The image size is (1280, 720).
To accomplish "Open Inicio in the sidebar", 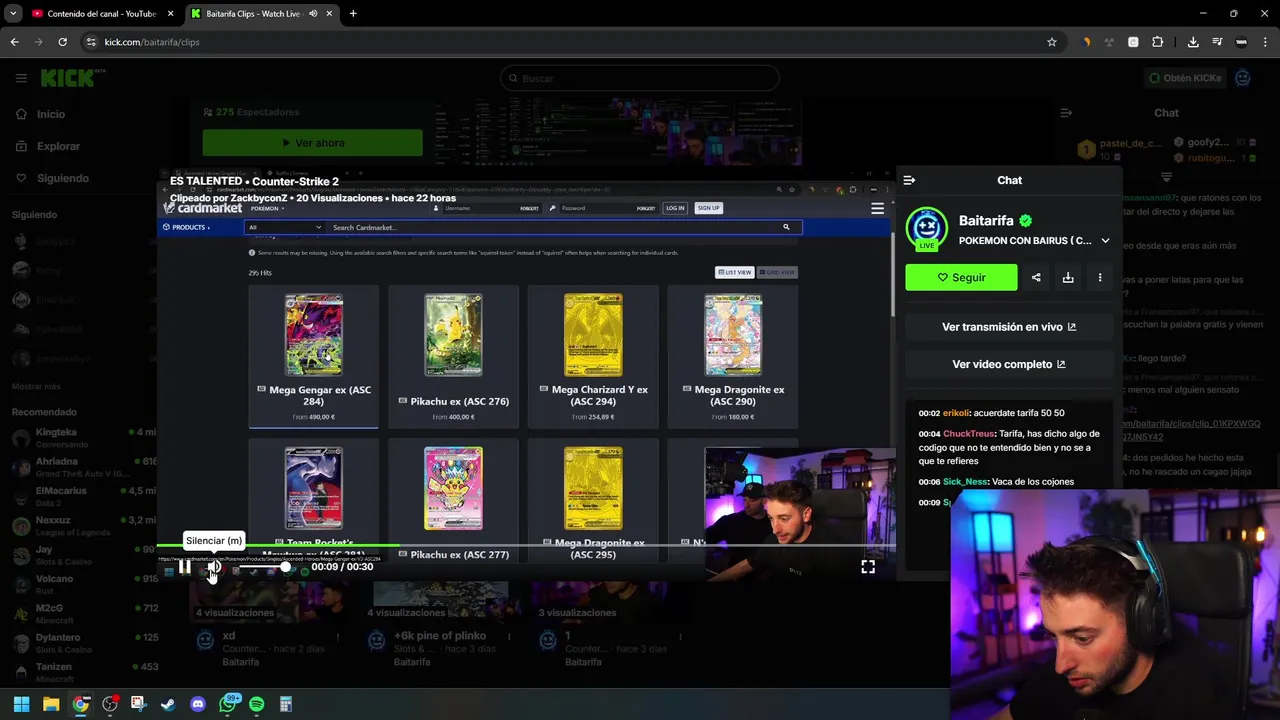I will point(41,114).
